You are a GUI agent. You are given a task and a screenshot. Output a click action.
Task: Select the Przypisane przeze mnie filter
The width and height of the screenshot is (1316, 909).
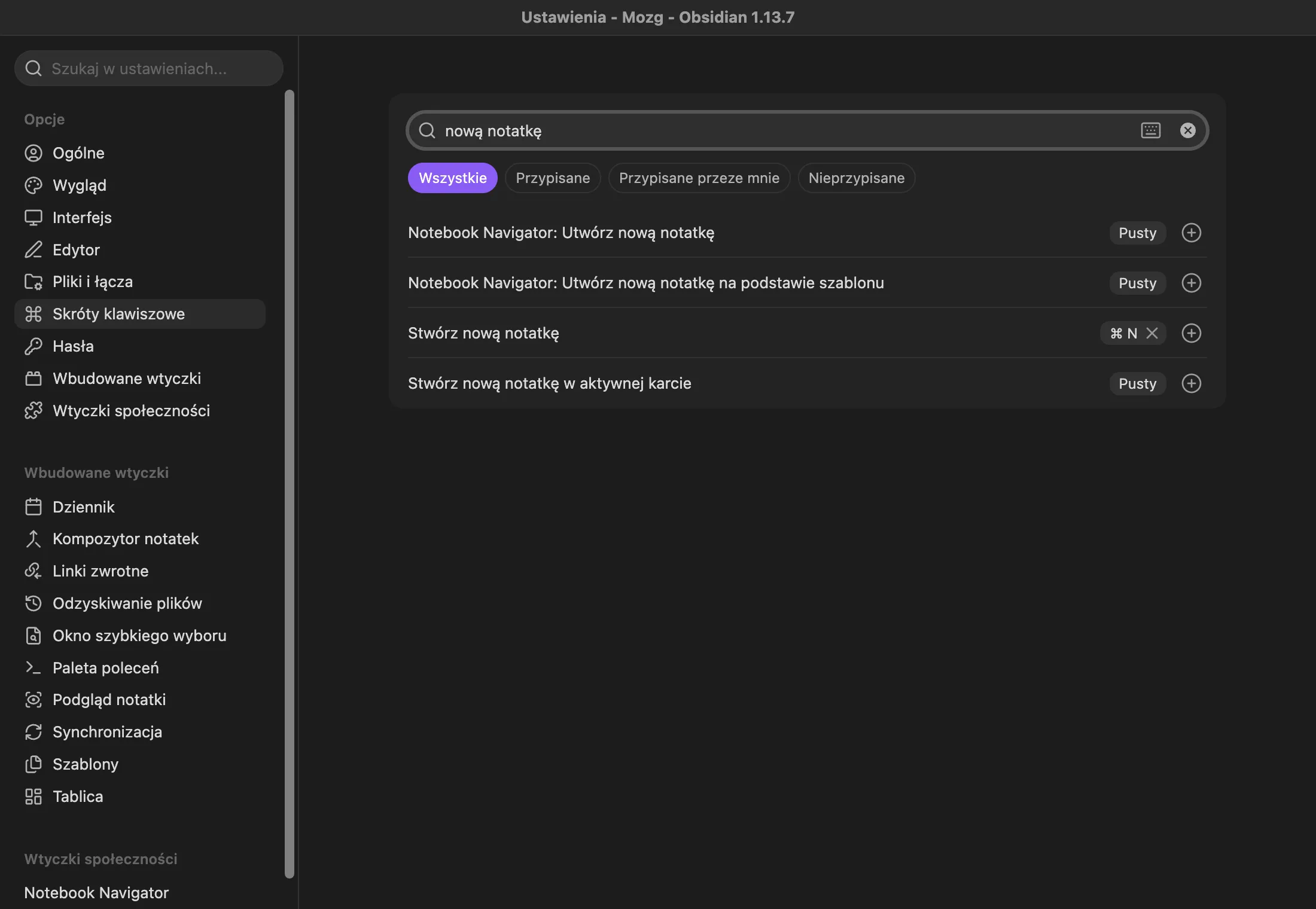point(699,178)
